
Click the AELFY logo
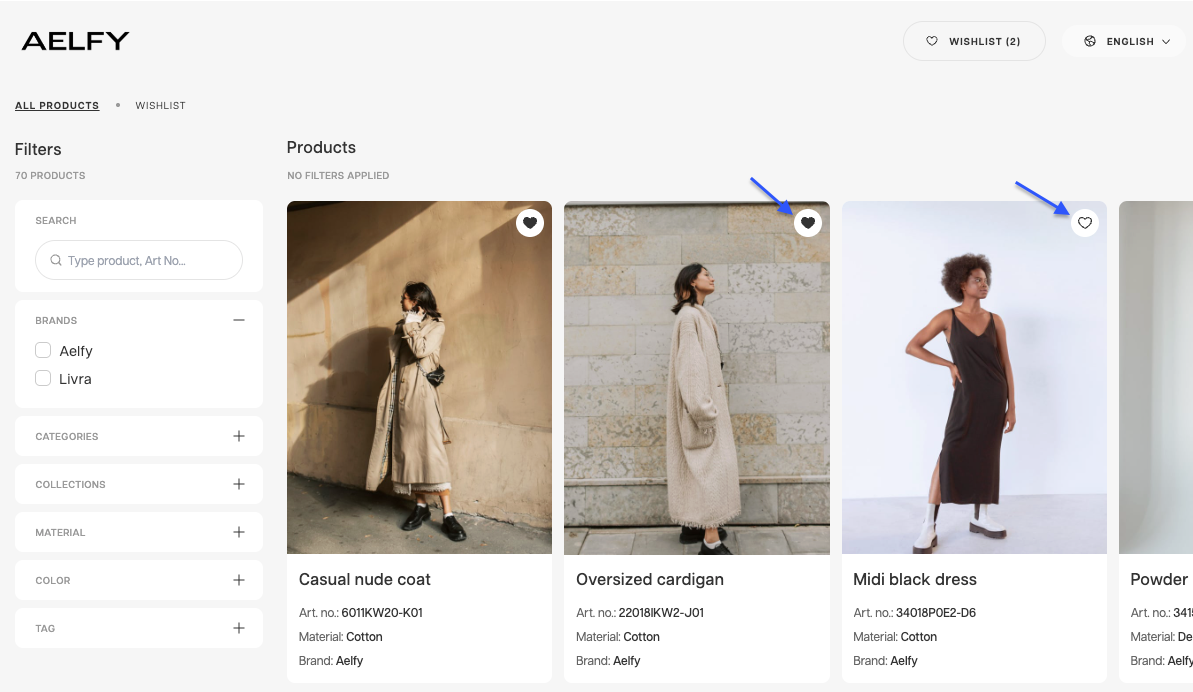pos(76,41)
